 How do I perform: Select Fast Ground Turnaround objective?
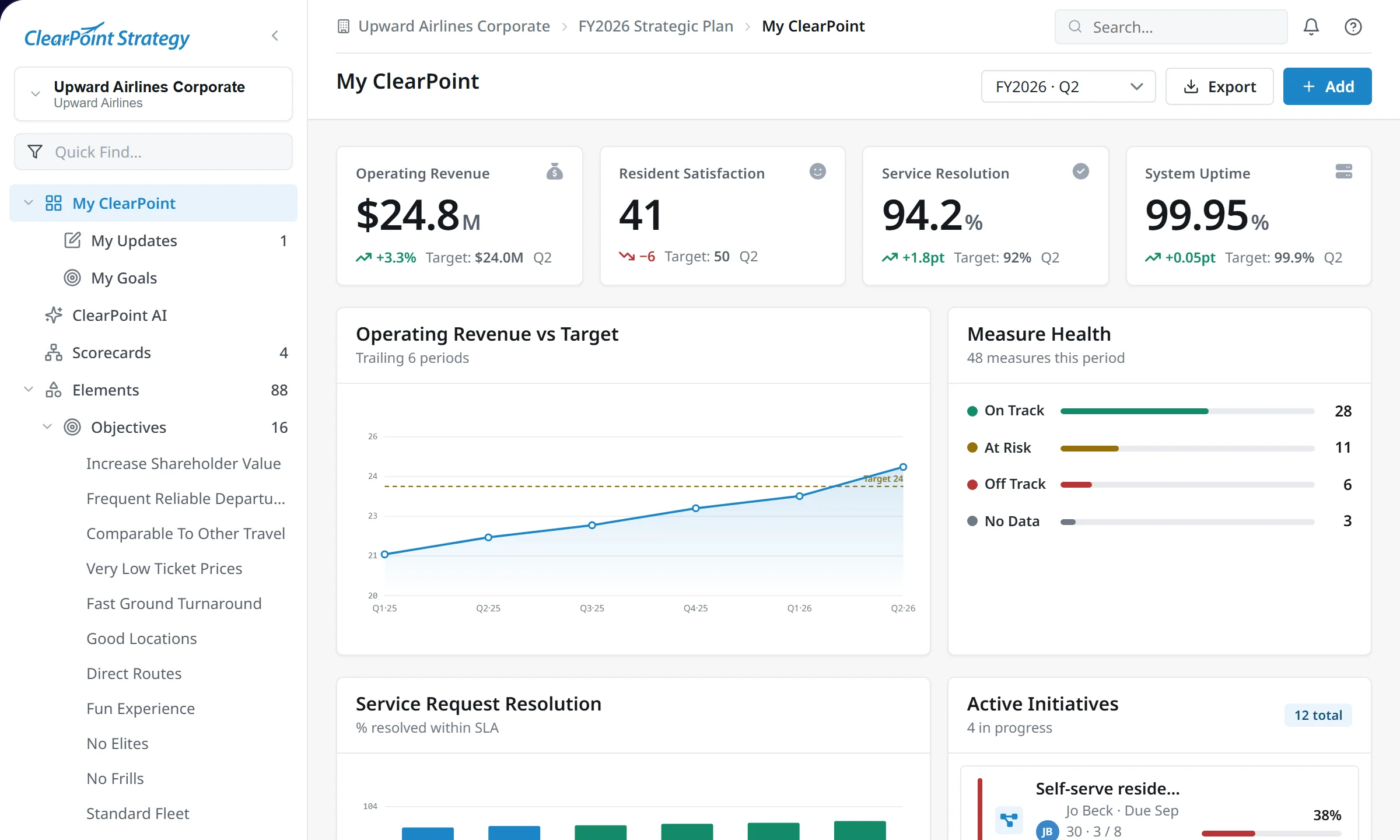point(174,604)
